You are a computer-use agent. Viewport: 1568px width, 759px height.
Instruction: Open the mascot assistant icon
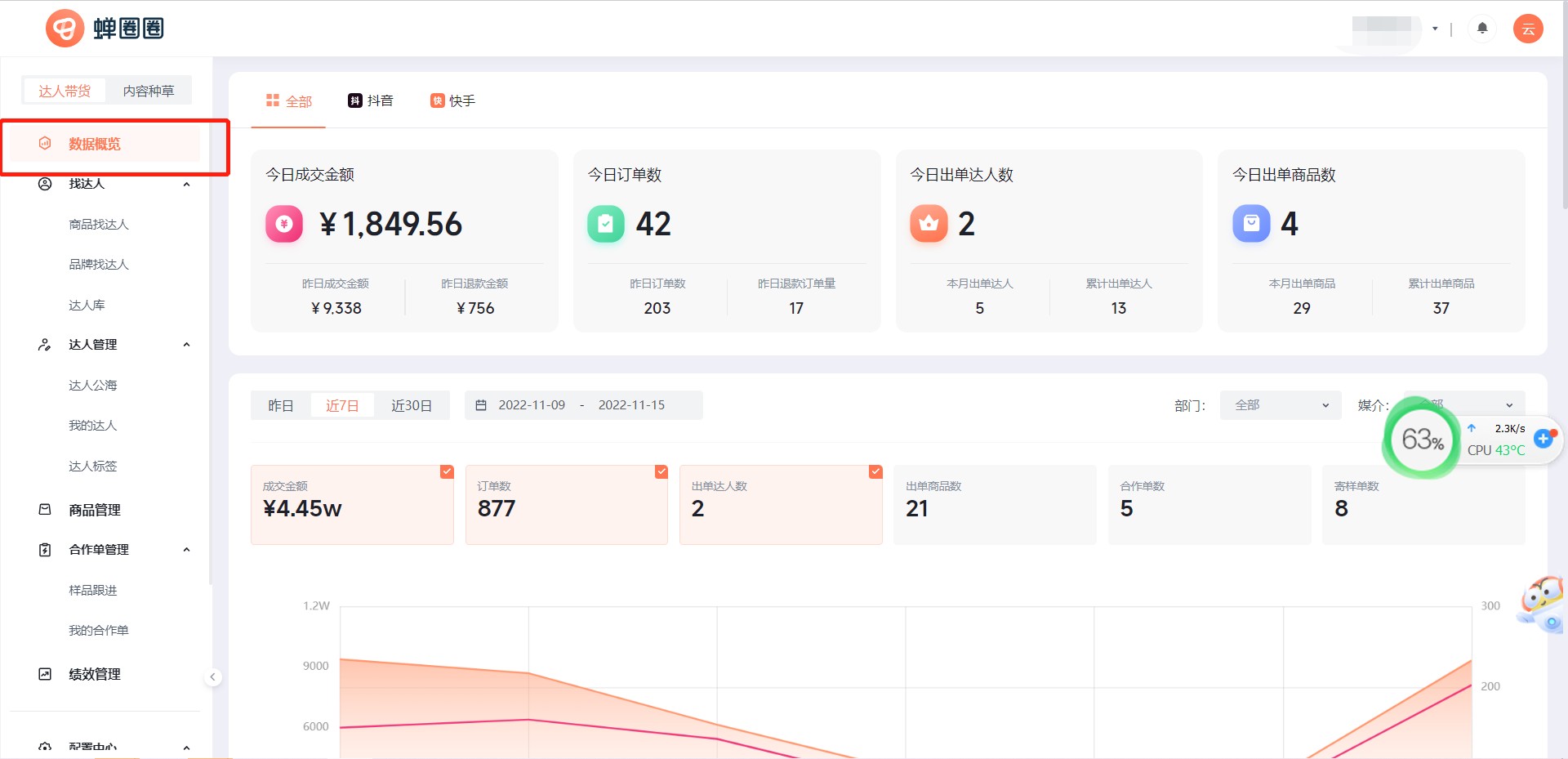pyautogui.click(x=1541, y=605)
